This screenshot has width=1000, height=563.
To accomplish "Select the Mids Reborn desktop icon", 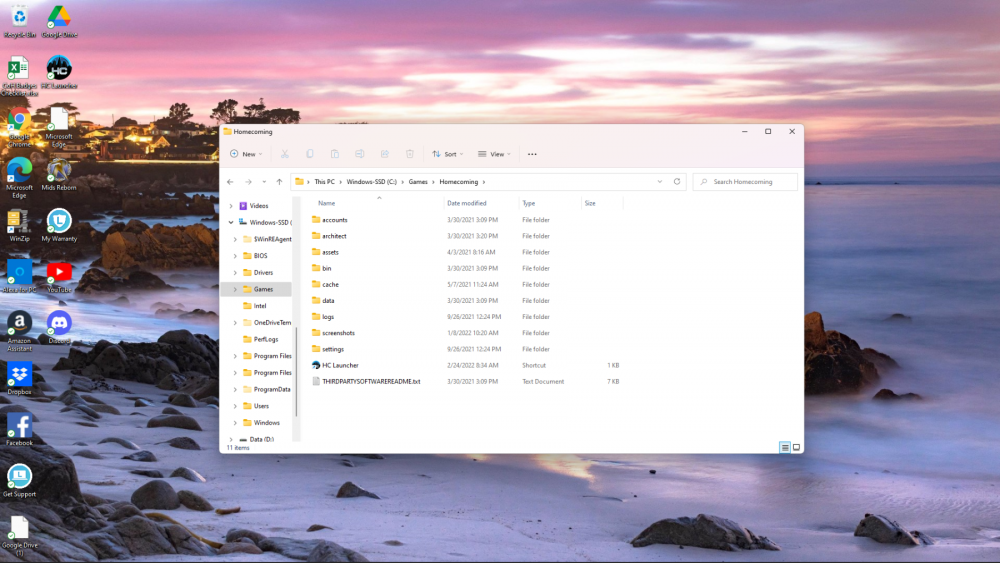I will coord(59,171).
